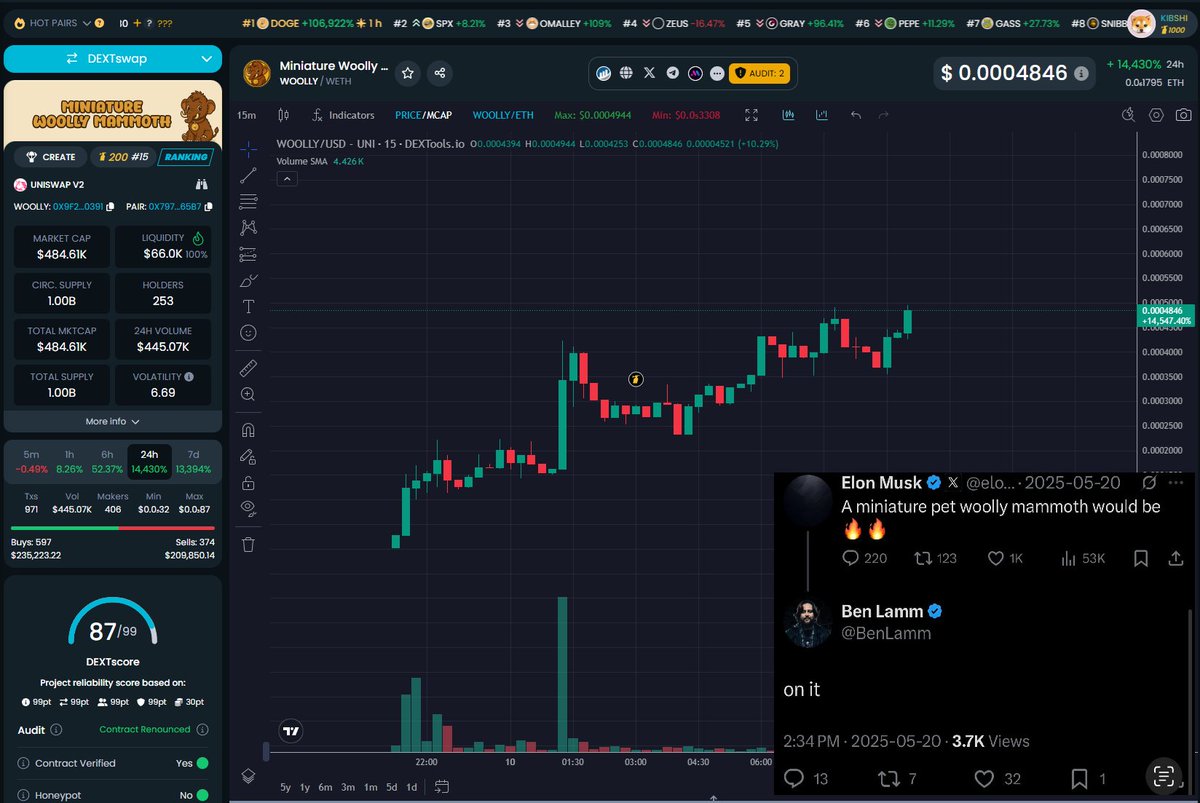Toggle magnet mode for drawings
Viewport: 1200px width, 803px height.
(249, 430)
